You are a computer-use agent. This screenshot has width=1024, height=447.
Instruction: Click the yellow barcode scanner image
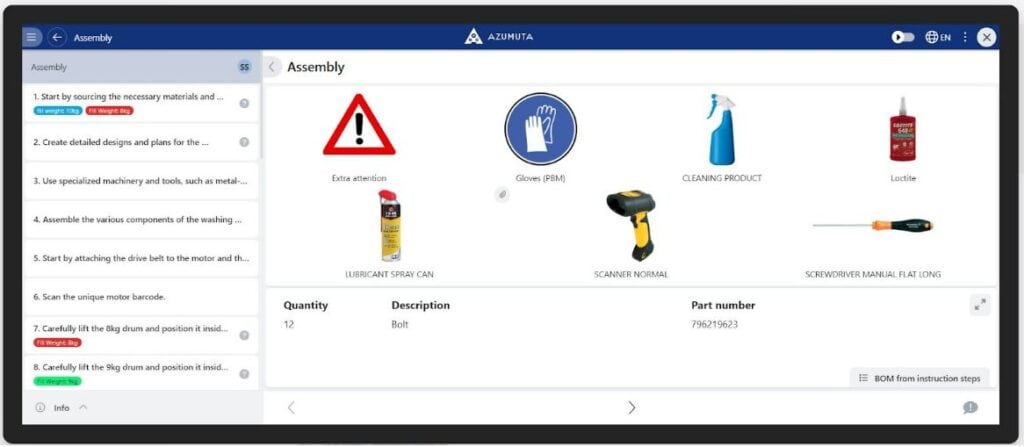631,225
